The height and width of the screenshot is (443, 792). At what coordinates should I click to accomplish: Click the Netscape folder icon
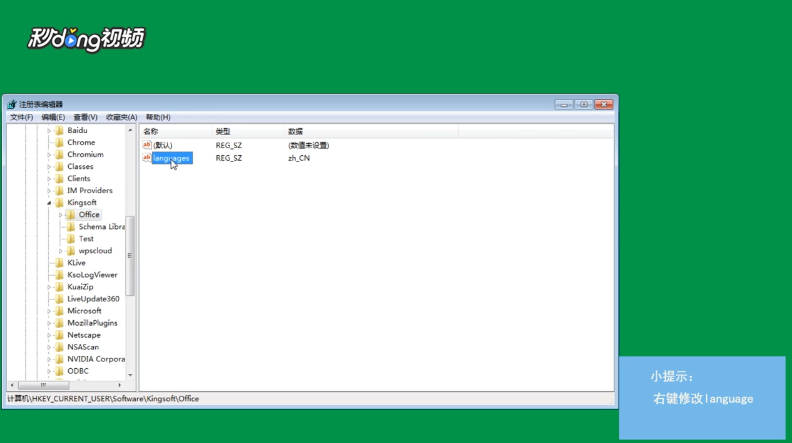tap(60, 335)
